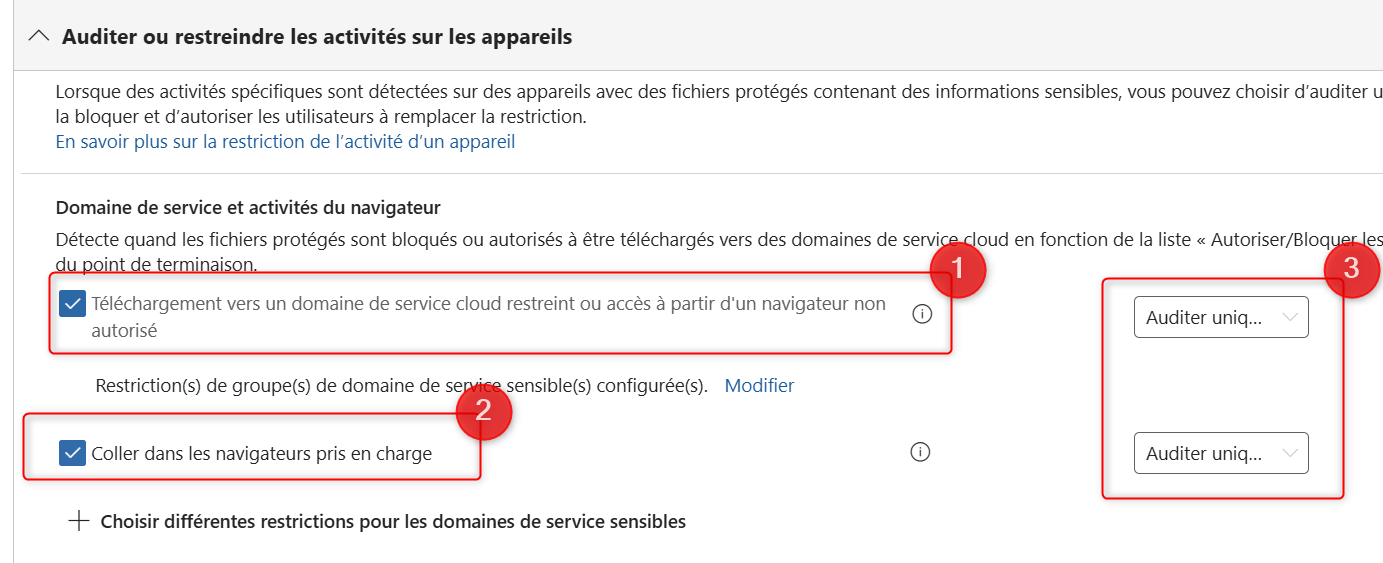This screenshot has height=563, width=1383.
Task: Click the chevron arrow of the upload action dropdown
Action: click(x=1290, y=317)
